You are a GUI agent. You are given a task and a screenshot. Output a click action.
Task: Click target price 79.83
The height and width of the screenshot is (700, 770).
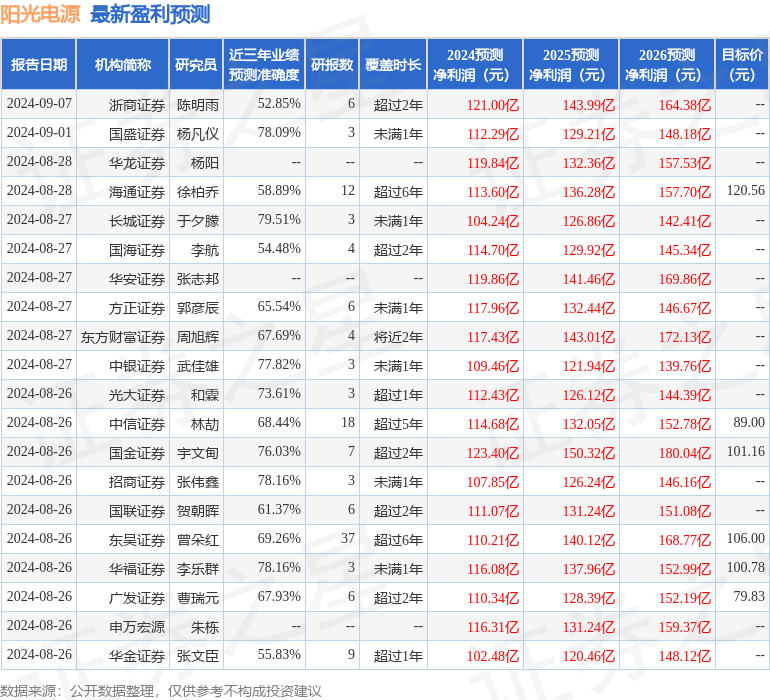pyautogui.click(x=749, y=596)
